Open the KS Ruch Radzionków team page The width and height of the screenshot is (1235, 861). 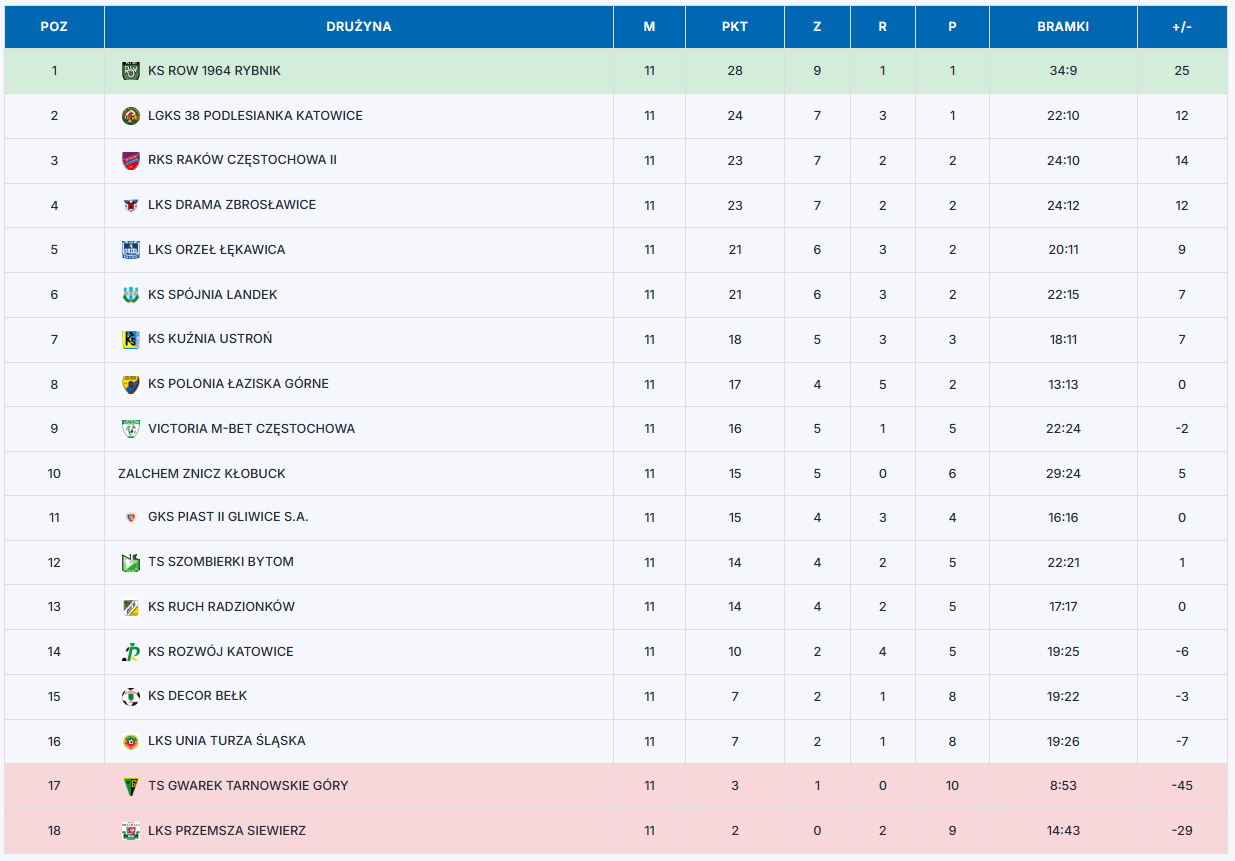[221, 607]
